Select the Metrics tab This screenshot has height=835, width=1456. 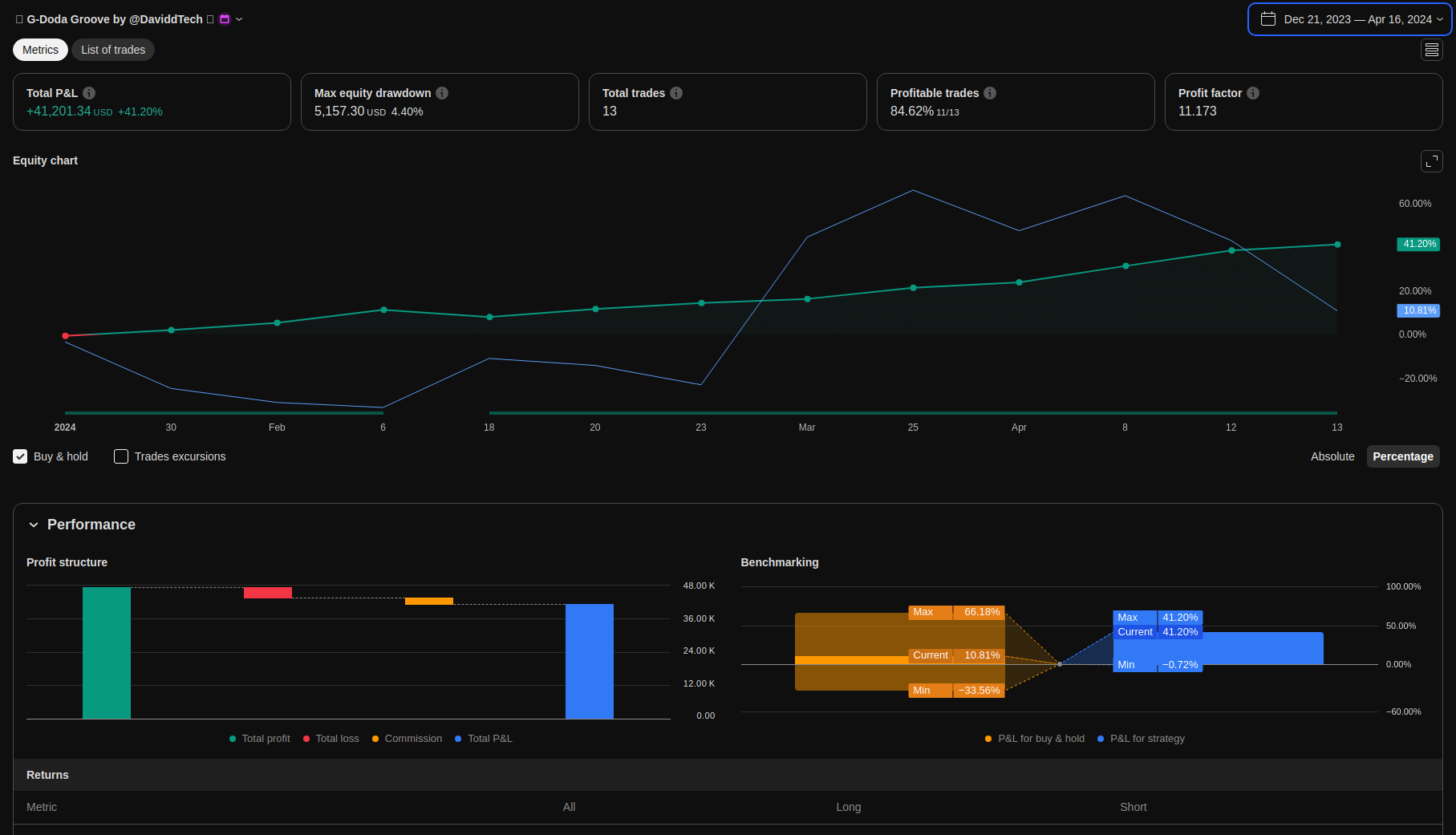click(40, 50)
